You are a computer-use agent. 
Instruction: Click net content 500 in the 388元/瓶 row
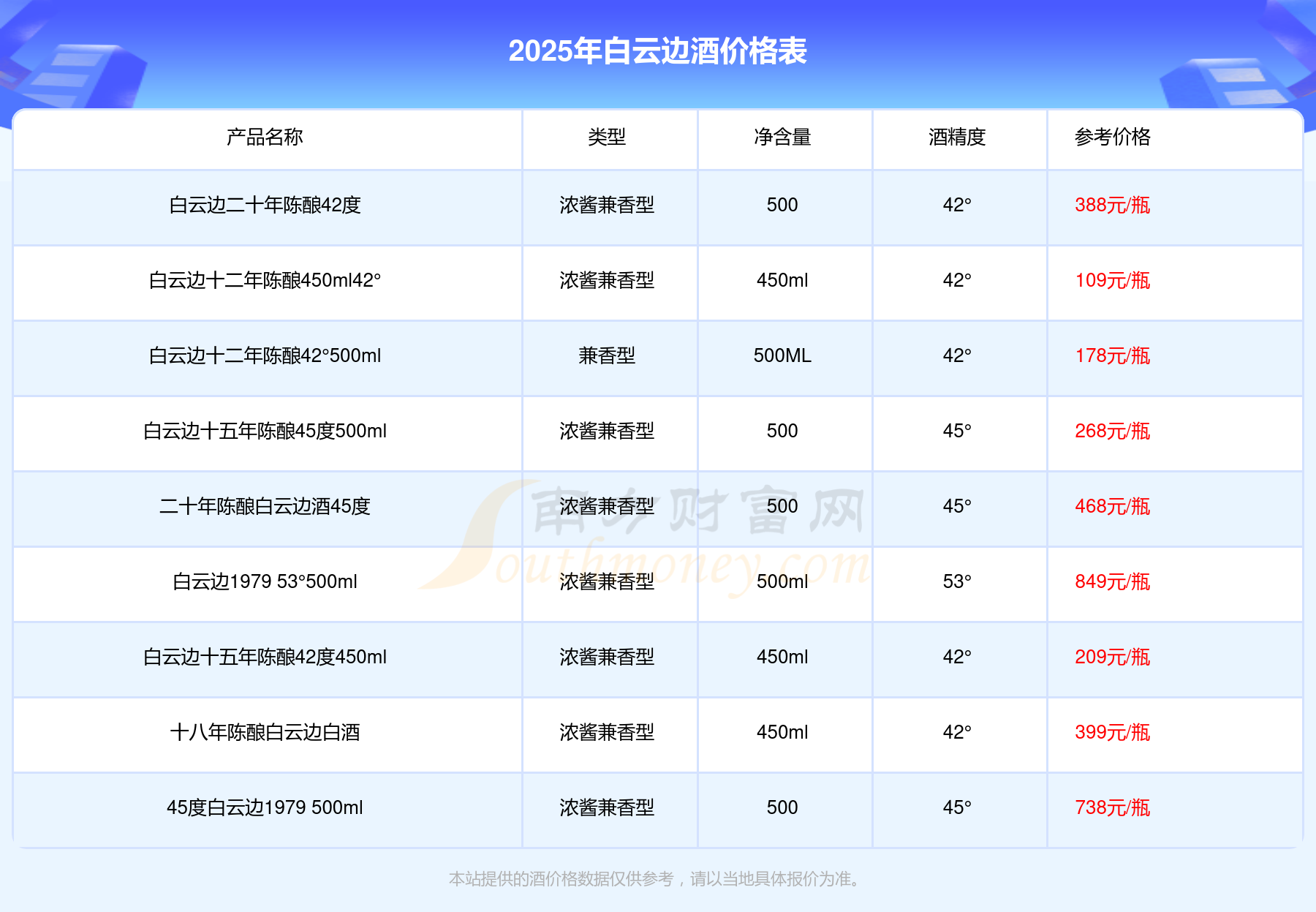[782, 205]
